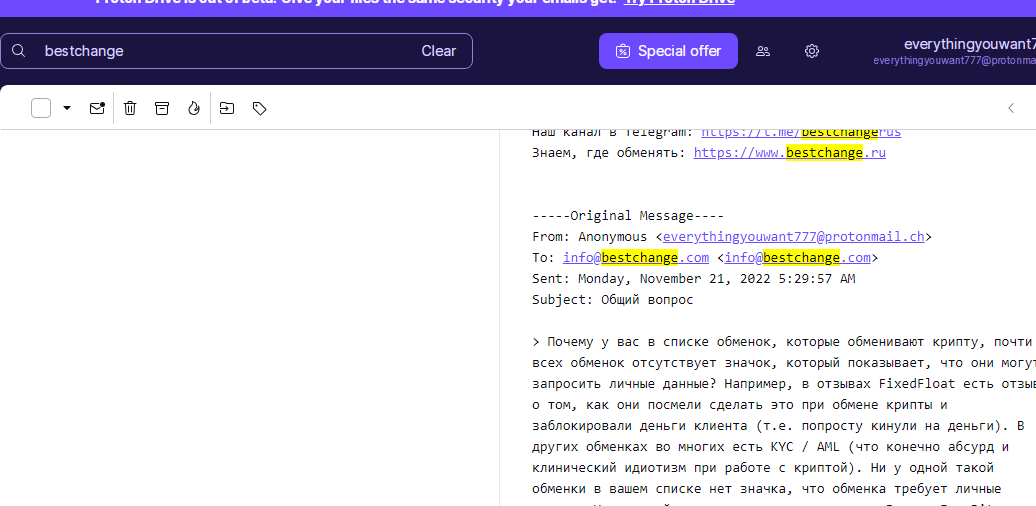Click the '-----Original Message----' text
1036x506 pixels.
pyautogui.click(x=628, y=216)
